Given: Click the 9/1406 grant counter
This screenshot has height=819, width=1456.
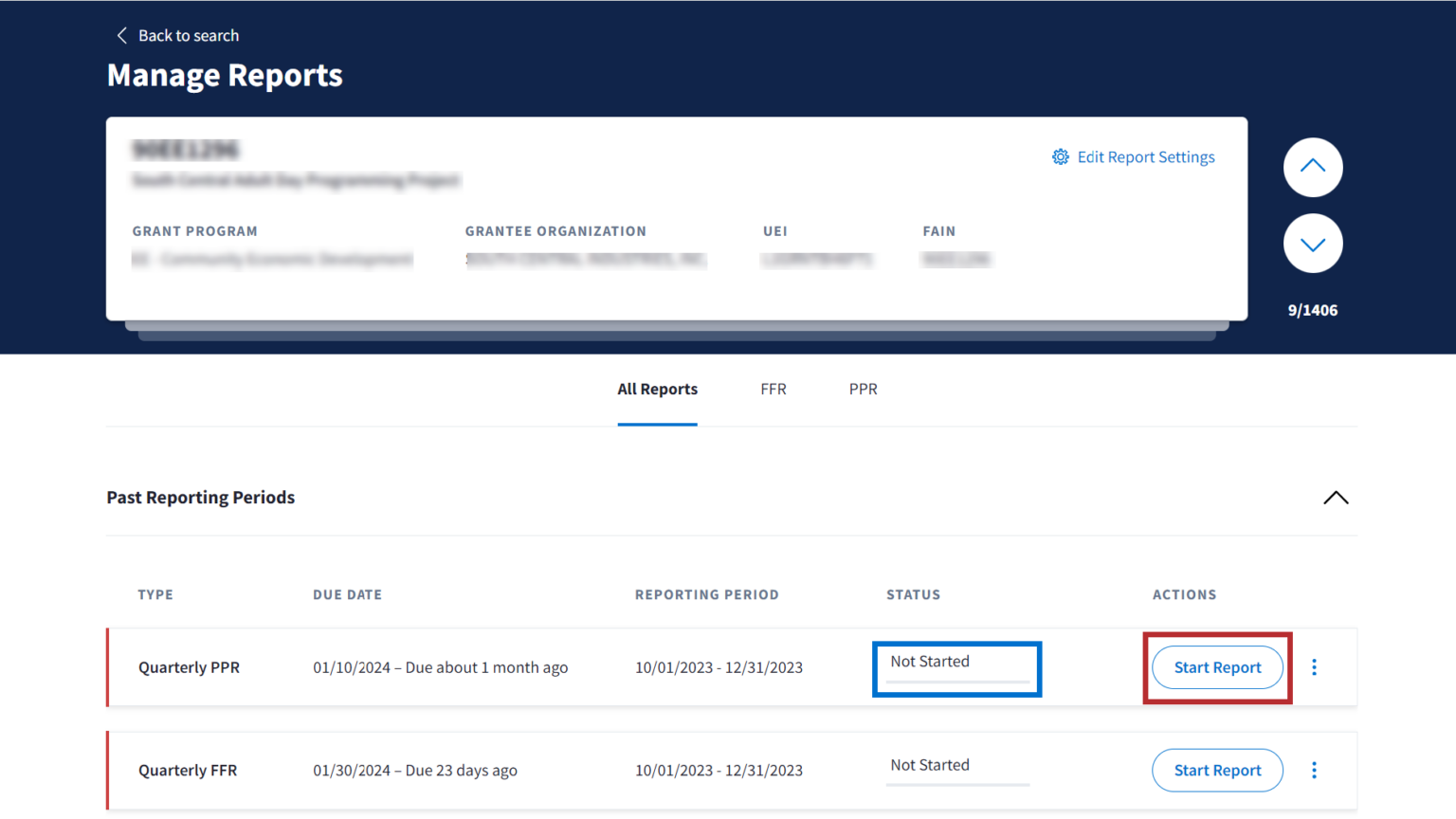Looking at the screenshot, I should [1312, 311].
